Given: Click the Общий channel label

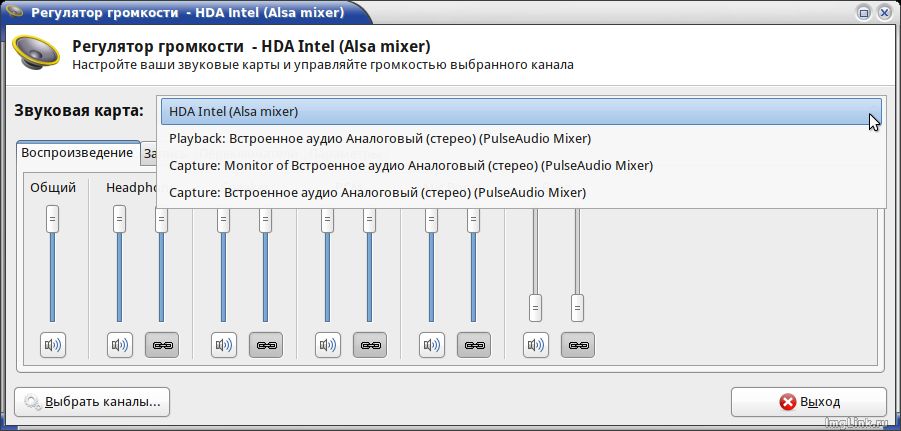Looking at the screenshot, I should coord(53,187).
